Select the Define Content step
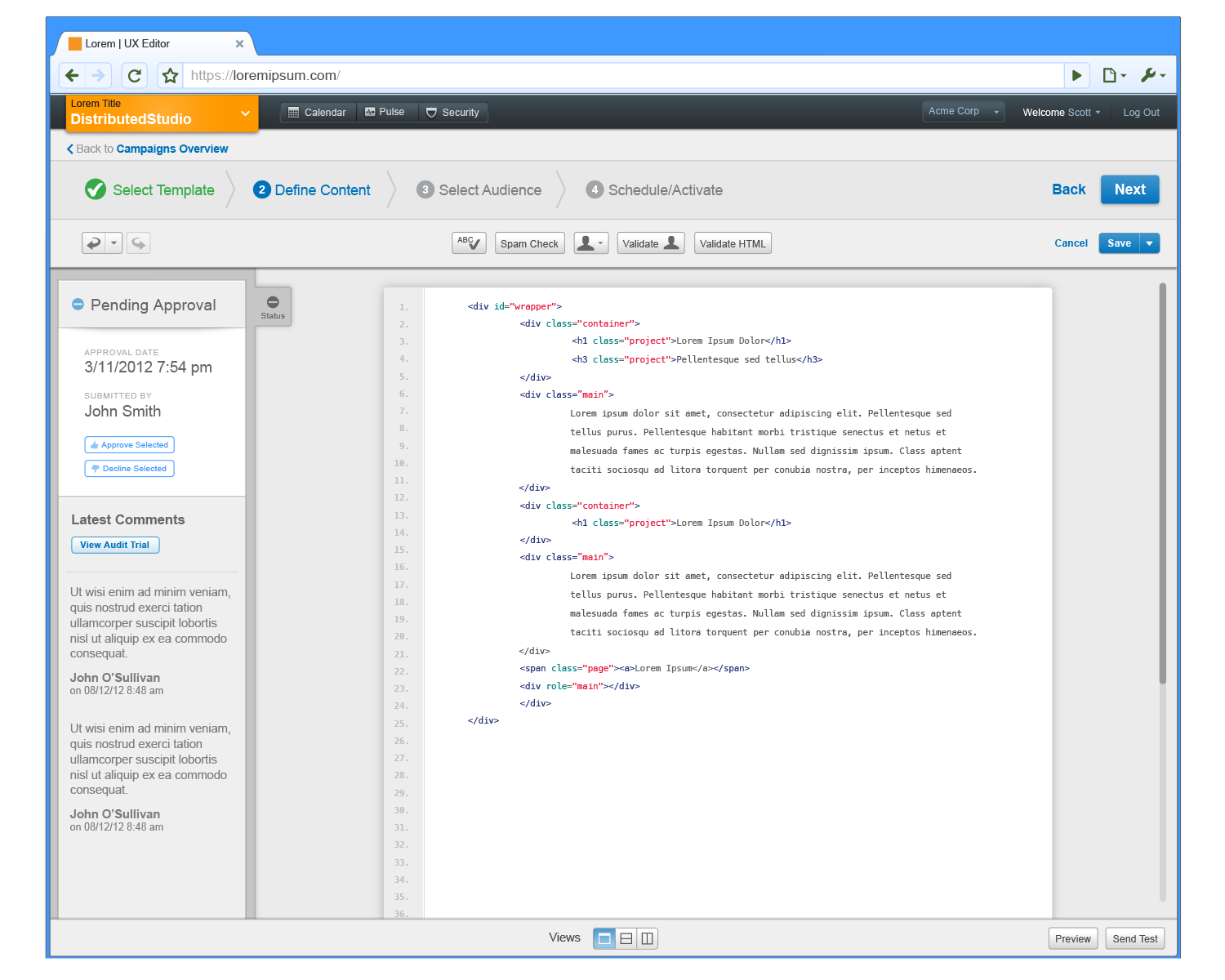The height and width of the screenshot is (980, 1225). point(312,189)
